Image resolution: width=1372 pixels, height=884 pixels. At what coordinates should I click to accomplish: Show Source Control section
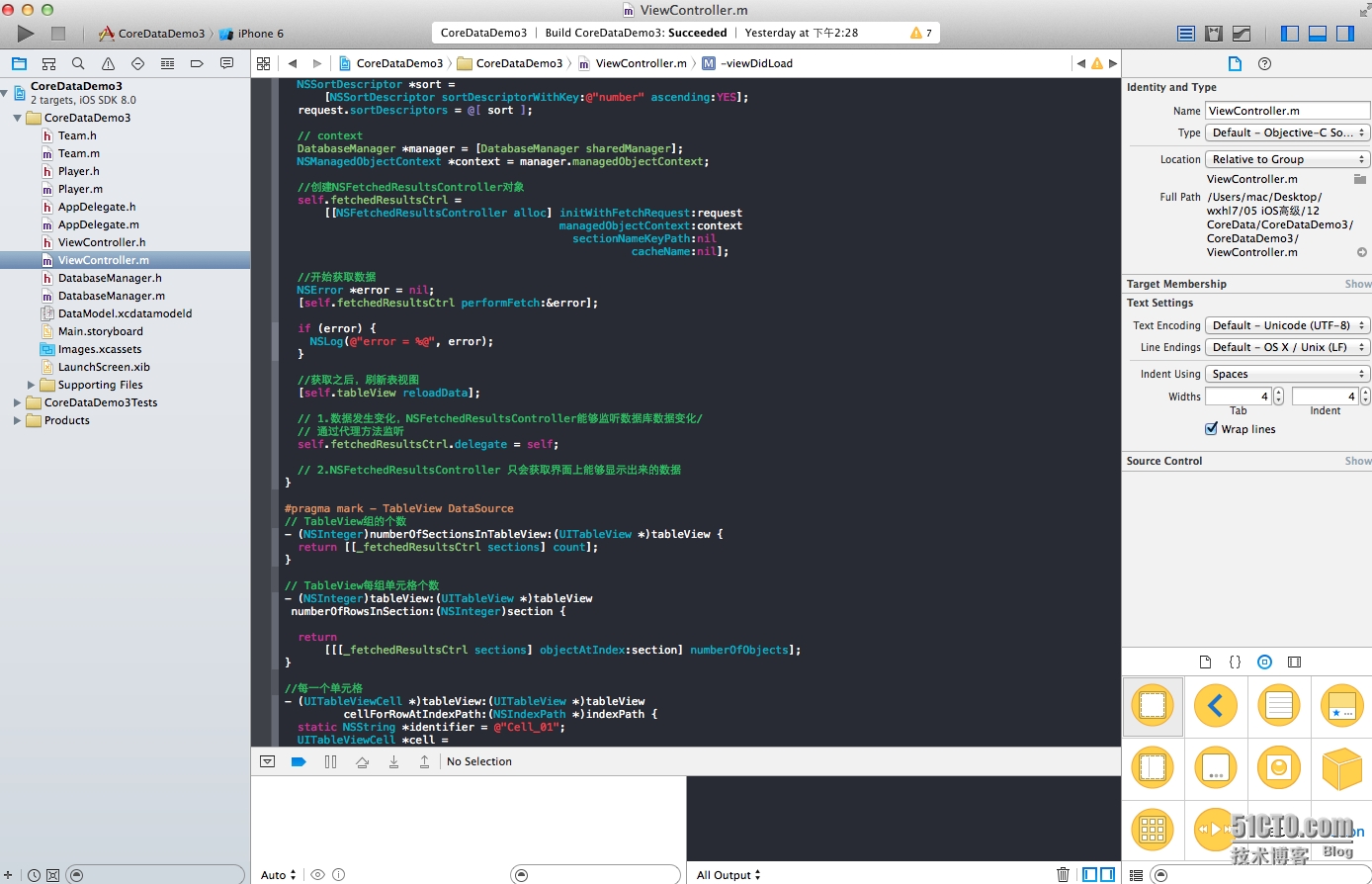tap(1357, 461)
